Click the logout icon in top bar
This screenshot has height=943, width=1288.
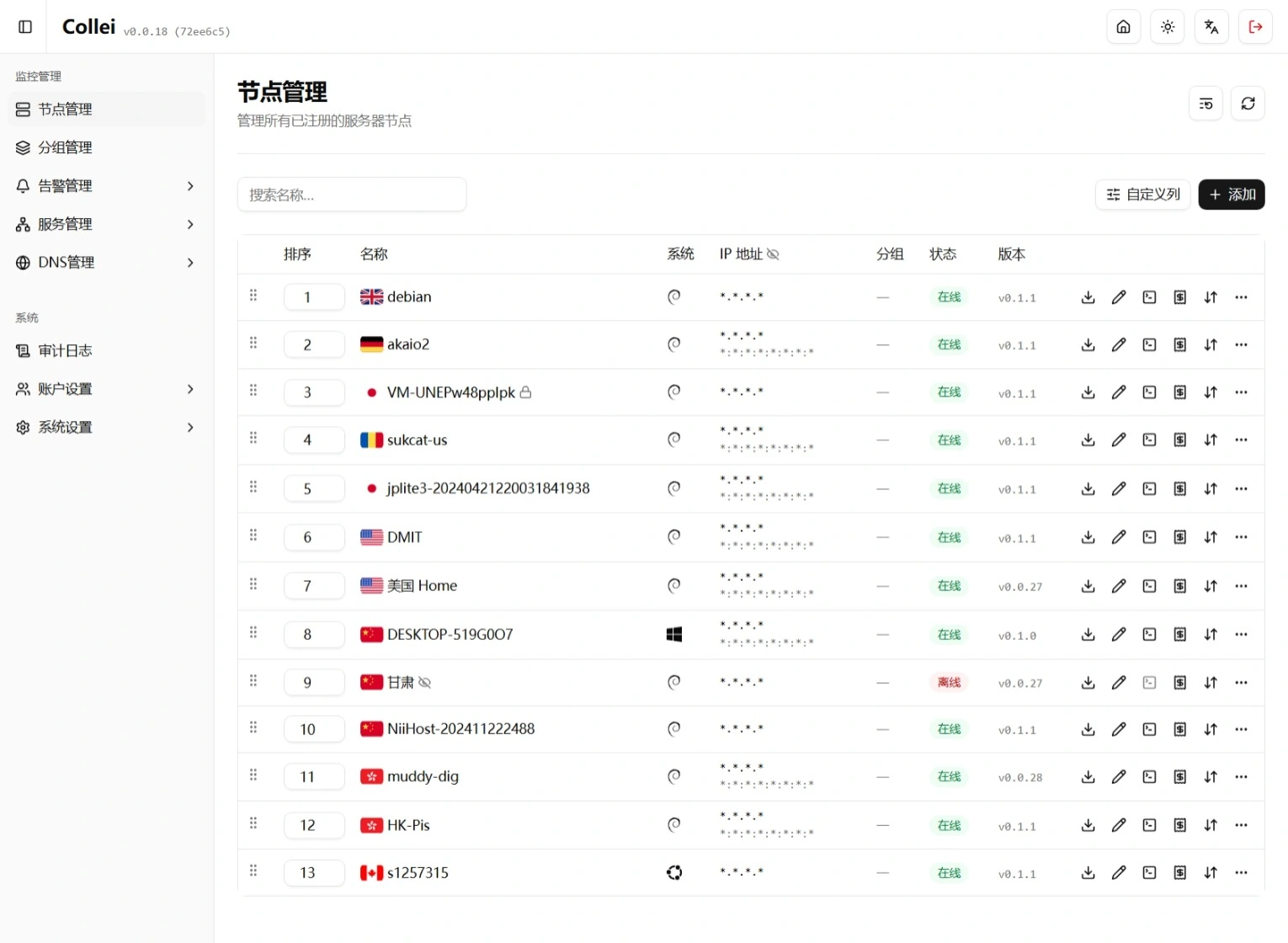tap(1255, 27)
